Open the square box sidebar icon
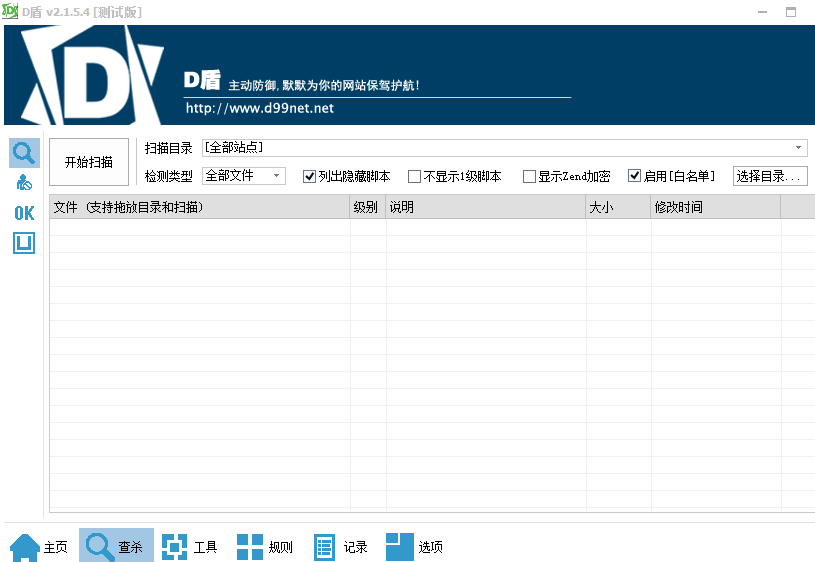The height and width of the screenshot is (562, 815). click(24, 243)
